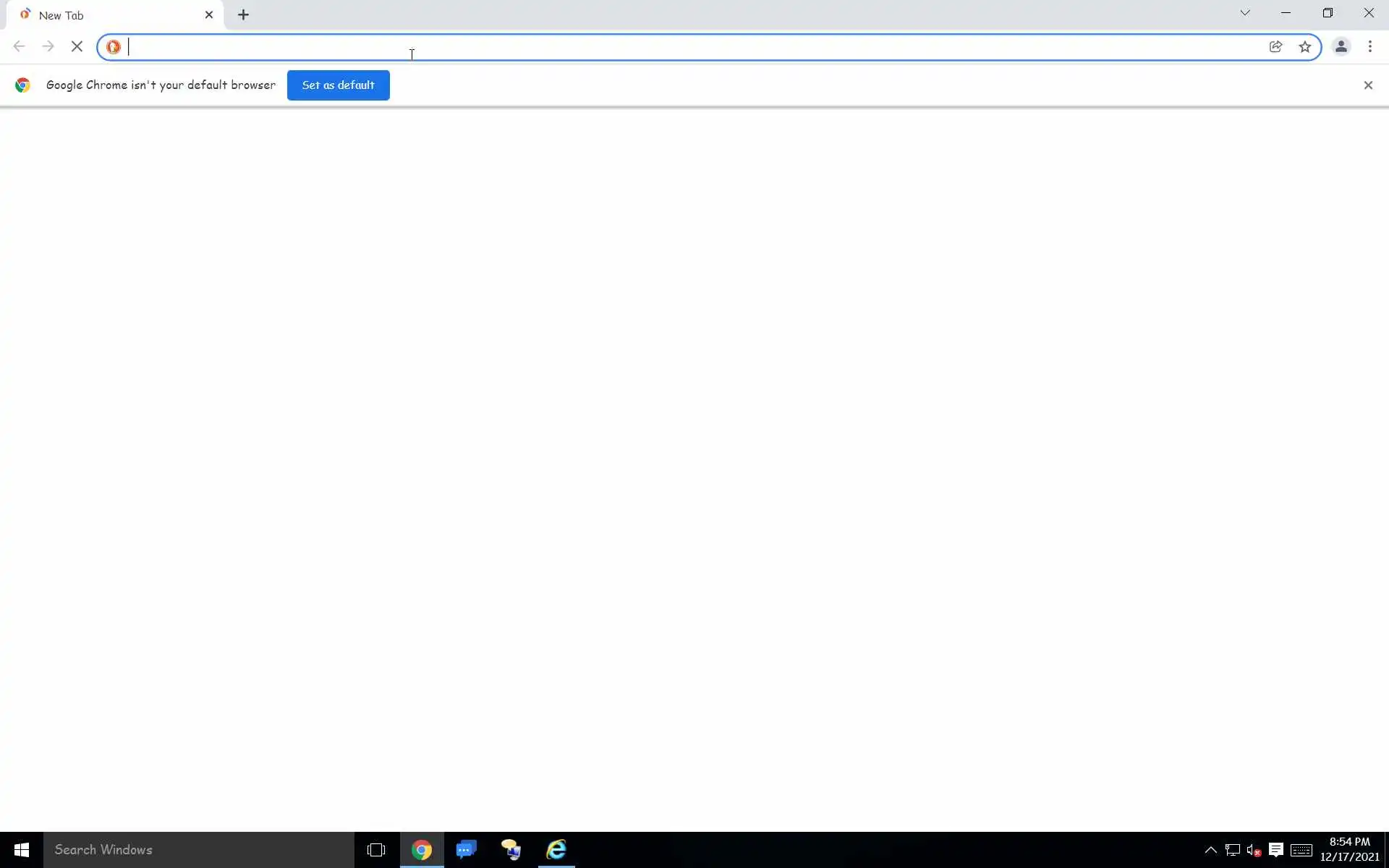Close the New Tab tab
Viewport: 1389px width, 868px height.
point(209,15)
